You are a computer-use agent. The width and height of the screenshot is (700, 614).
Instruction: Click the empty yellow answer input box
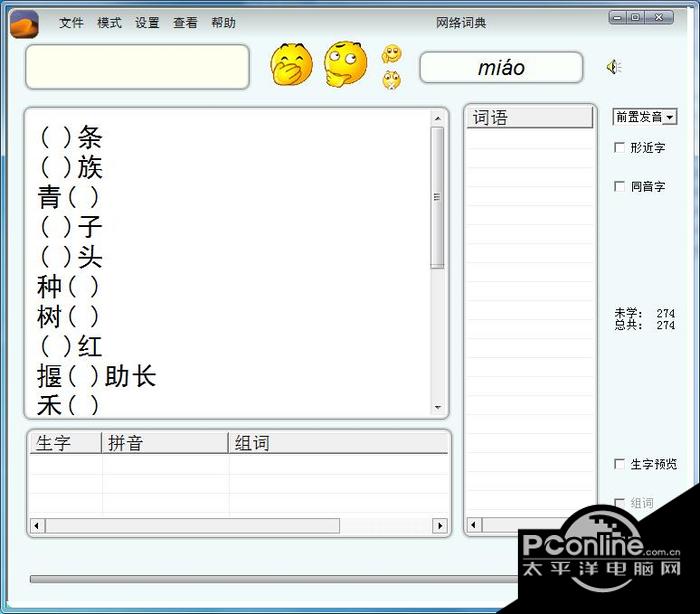coord(138,67)
